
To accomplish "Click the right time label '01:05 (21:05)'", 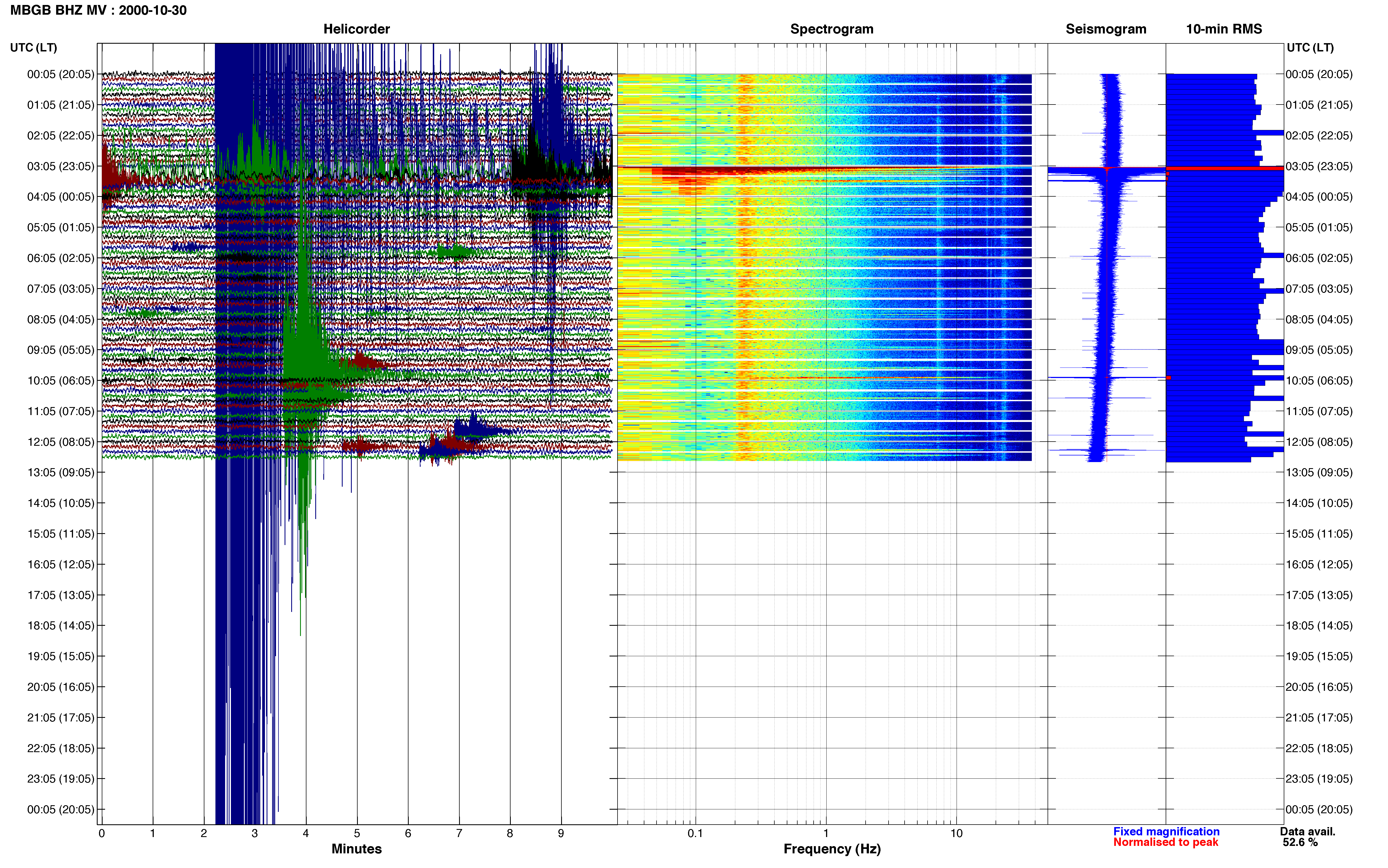I will pyautogui.click(x=1319, y=105).
